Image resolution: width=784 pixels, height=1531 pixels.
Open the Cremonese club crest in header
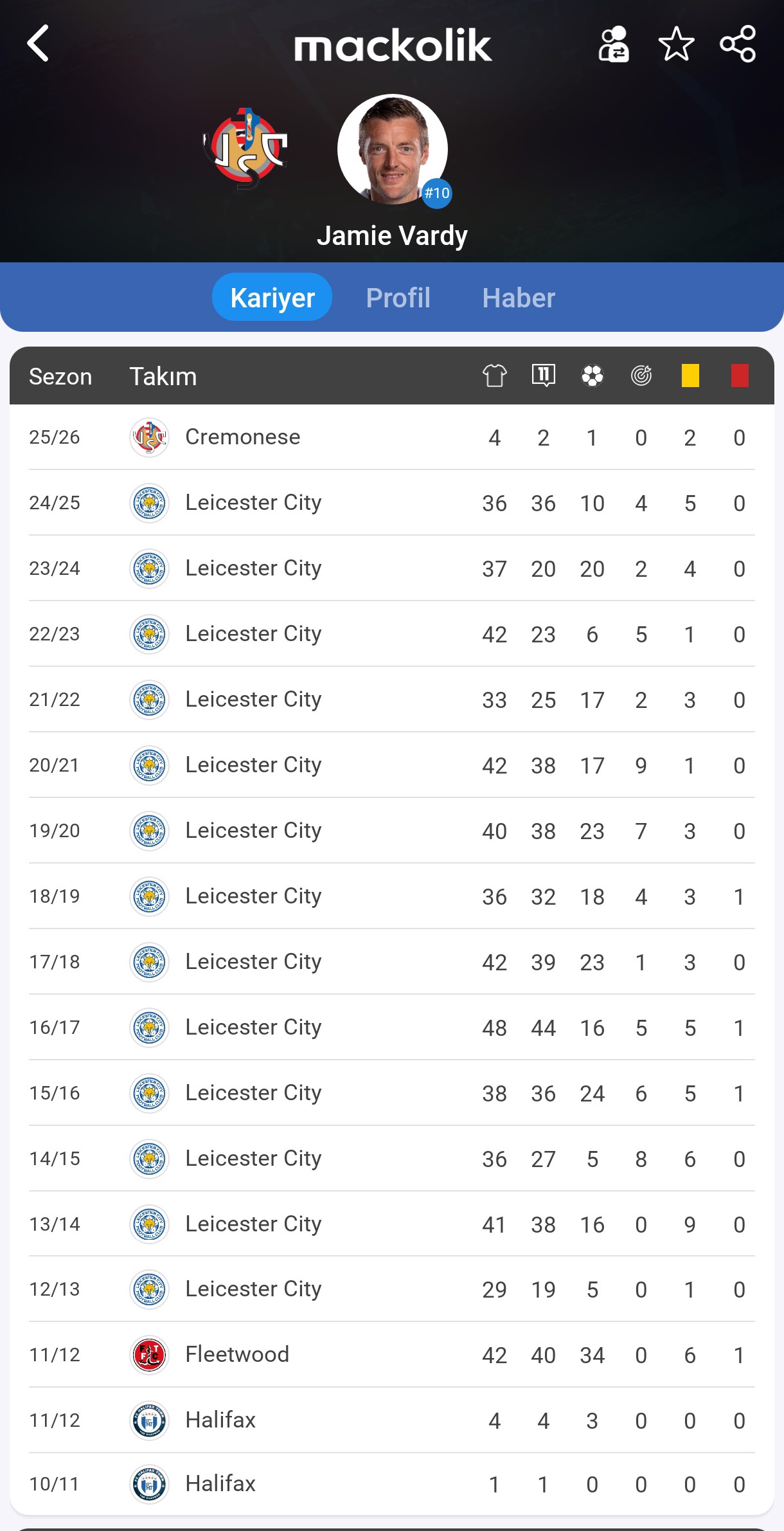point(245,149)
